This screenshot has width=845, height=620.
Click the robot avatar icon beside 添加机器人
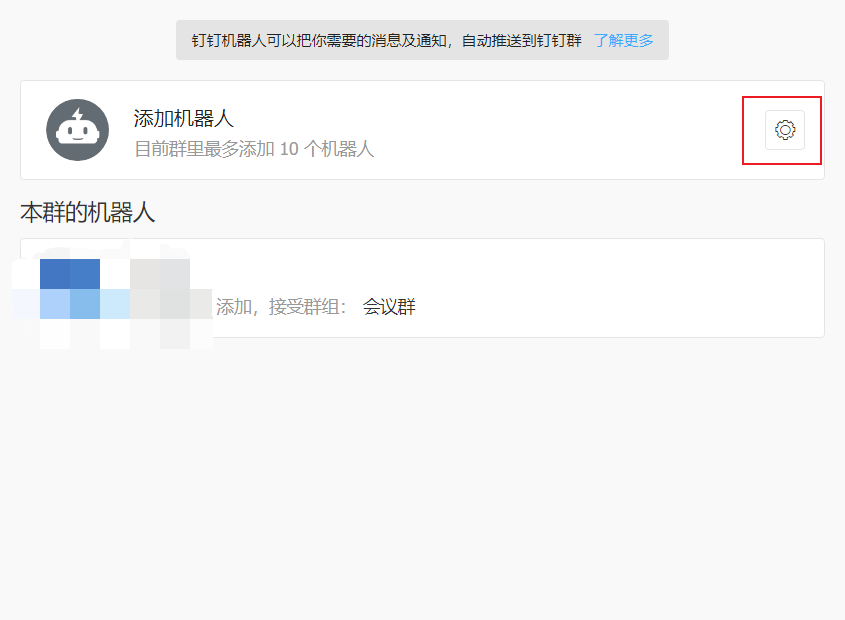coord(77,130)
